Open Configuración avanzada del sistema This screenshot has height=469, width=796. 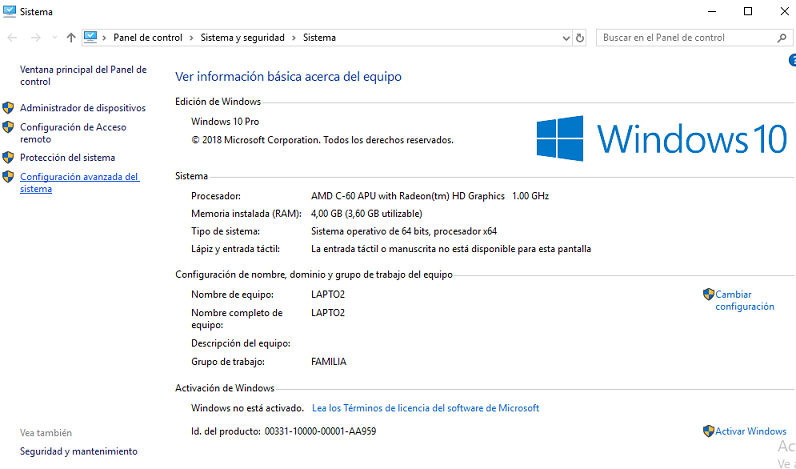(79, 183)
